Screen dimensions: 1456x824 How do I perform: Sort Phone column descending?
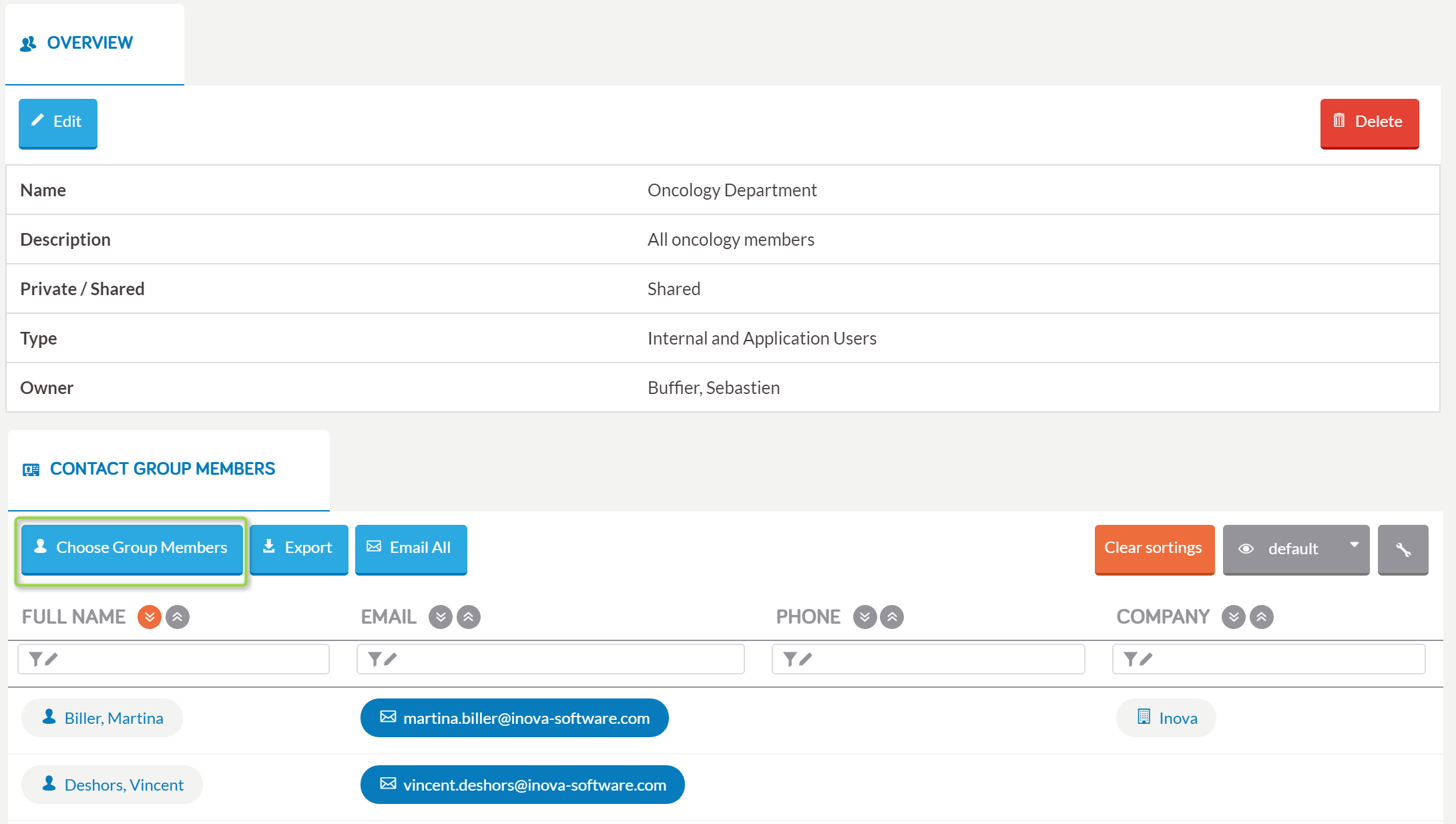(865, 617)
